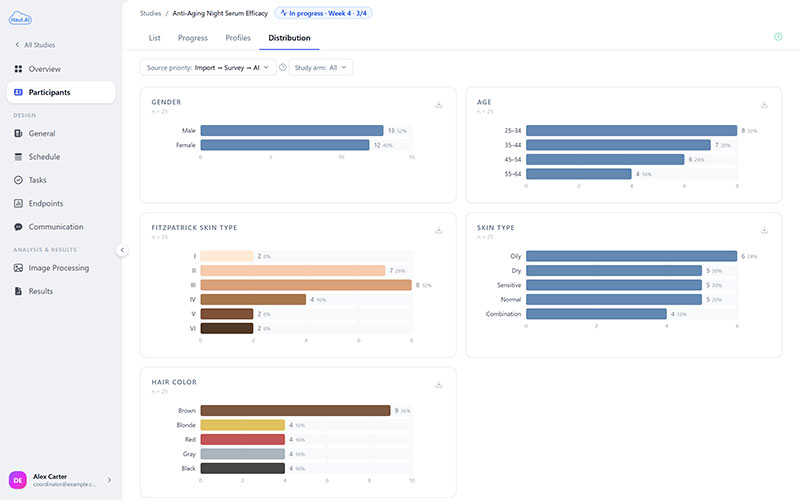Click the Fitzpatrick type III bar
The image size is (800, 500).
coord(306,285)
